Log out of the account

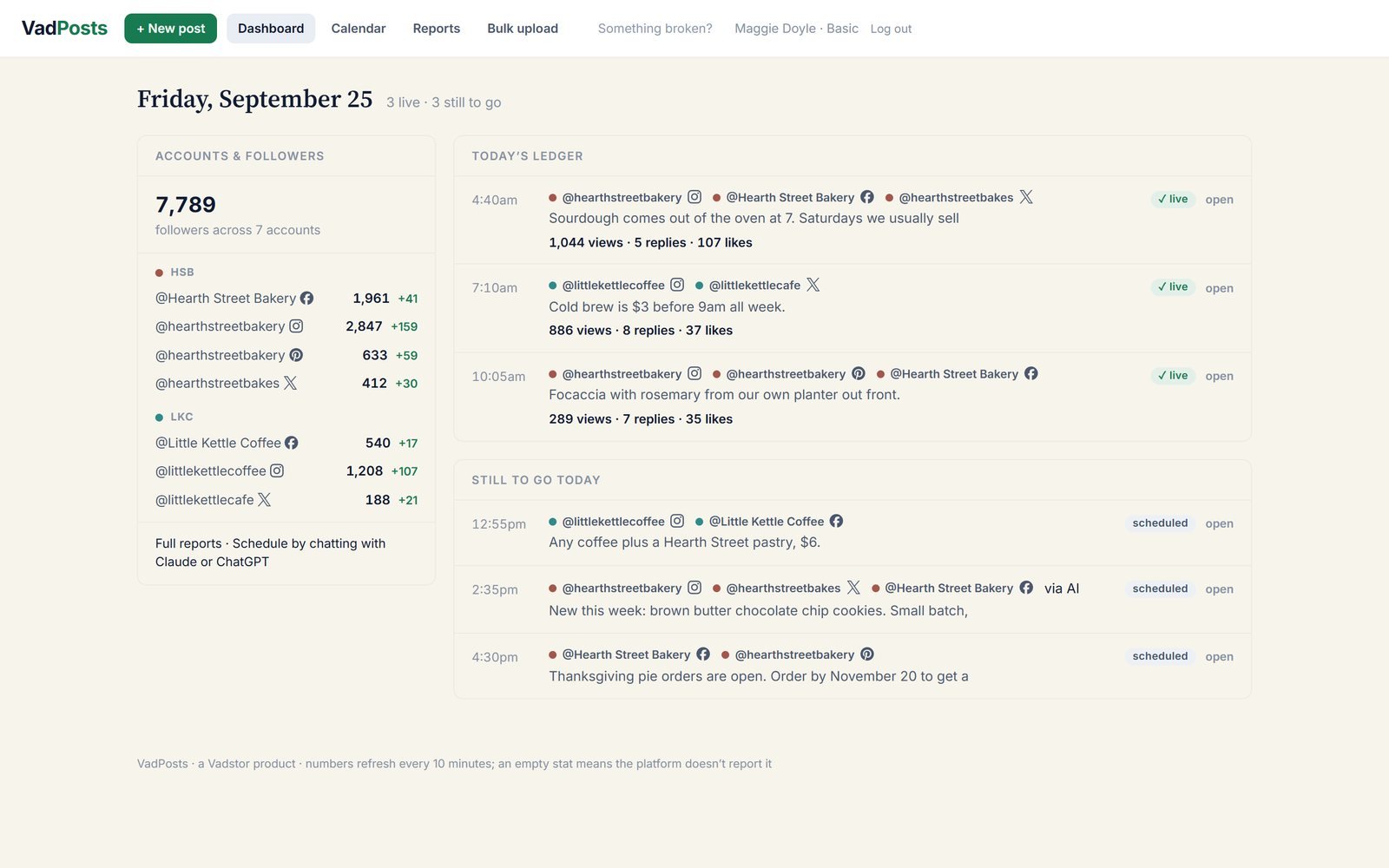point(891,29)
